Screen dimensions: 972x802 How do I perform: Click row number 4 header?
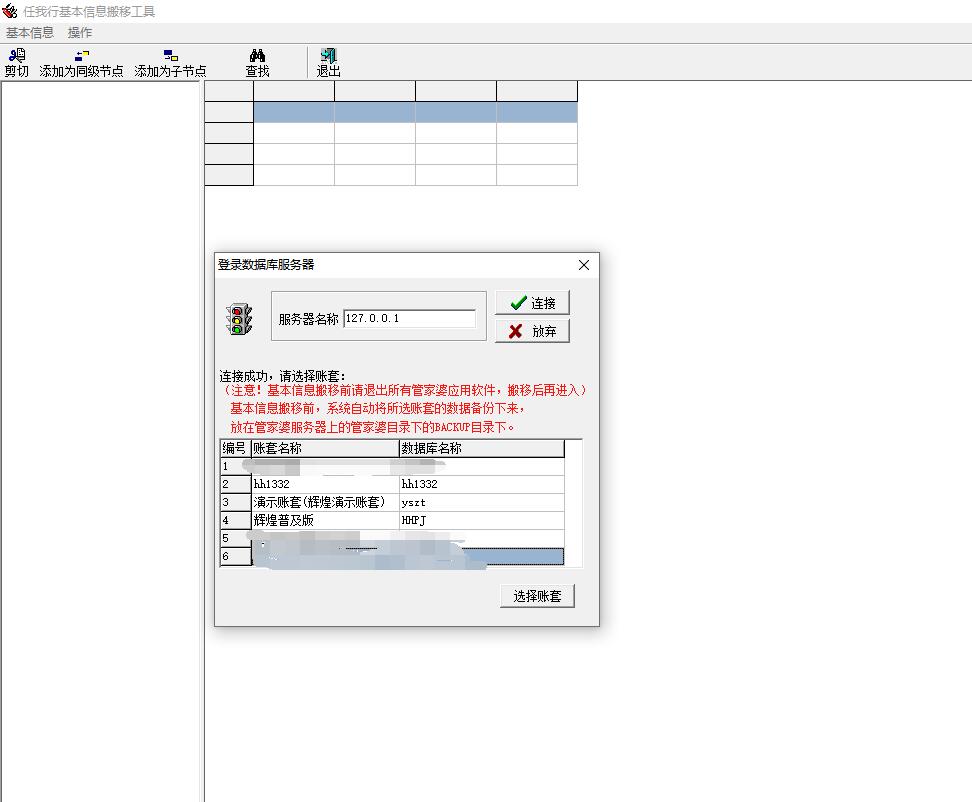pyautogui.click(x=236, y=520)
